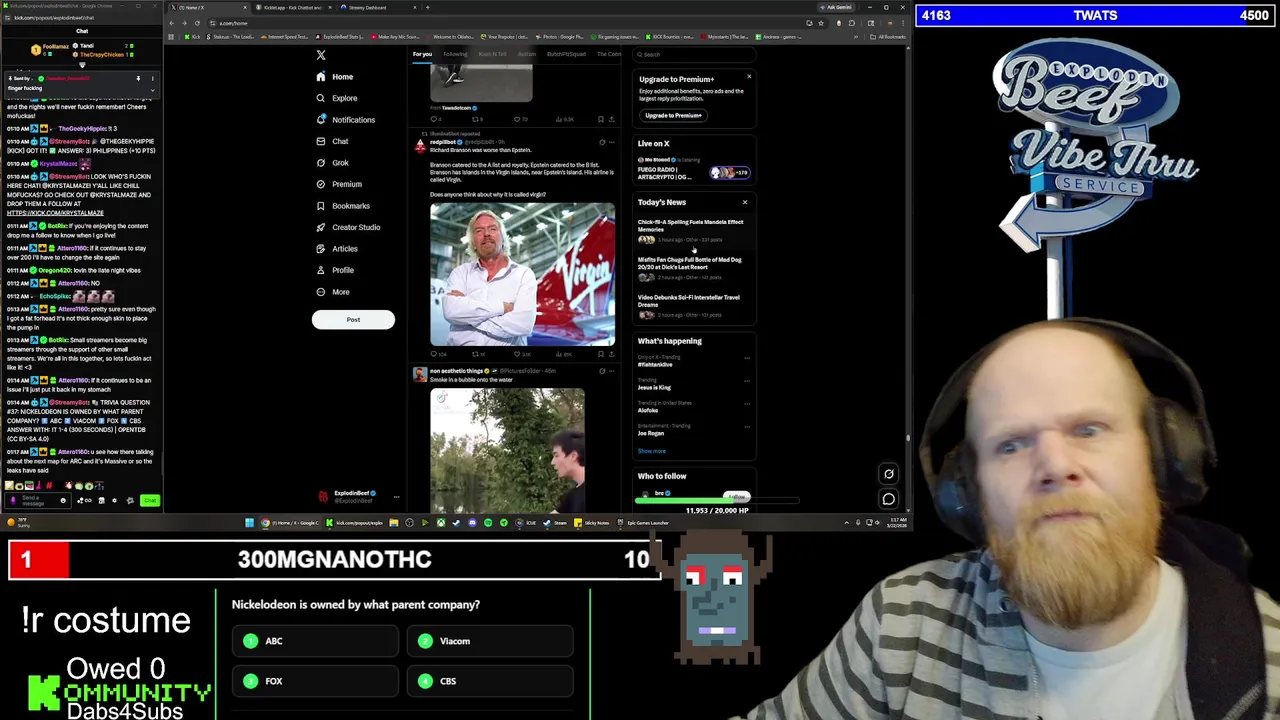The height and width of the screenshot is (720, 1280).
Task: Open more options on redpillbot post
Action: (x=611, y=142)
